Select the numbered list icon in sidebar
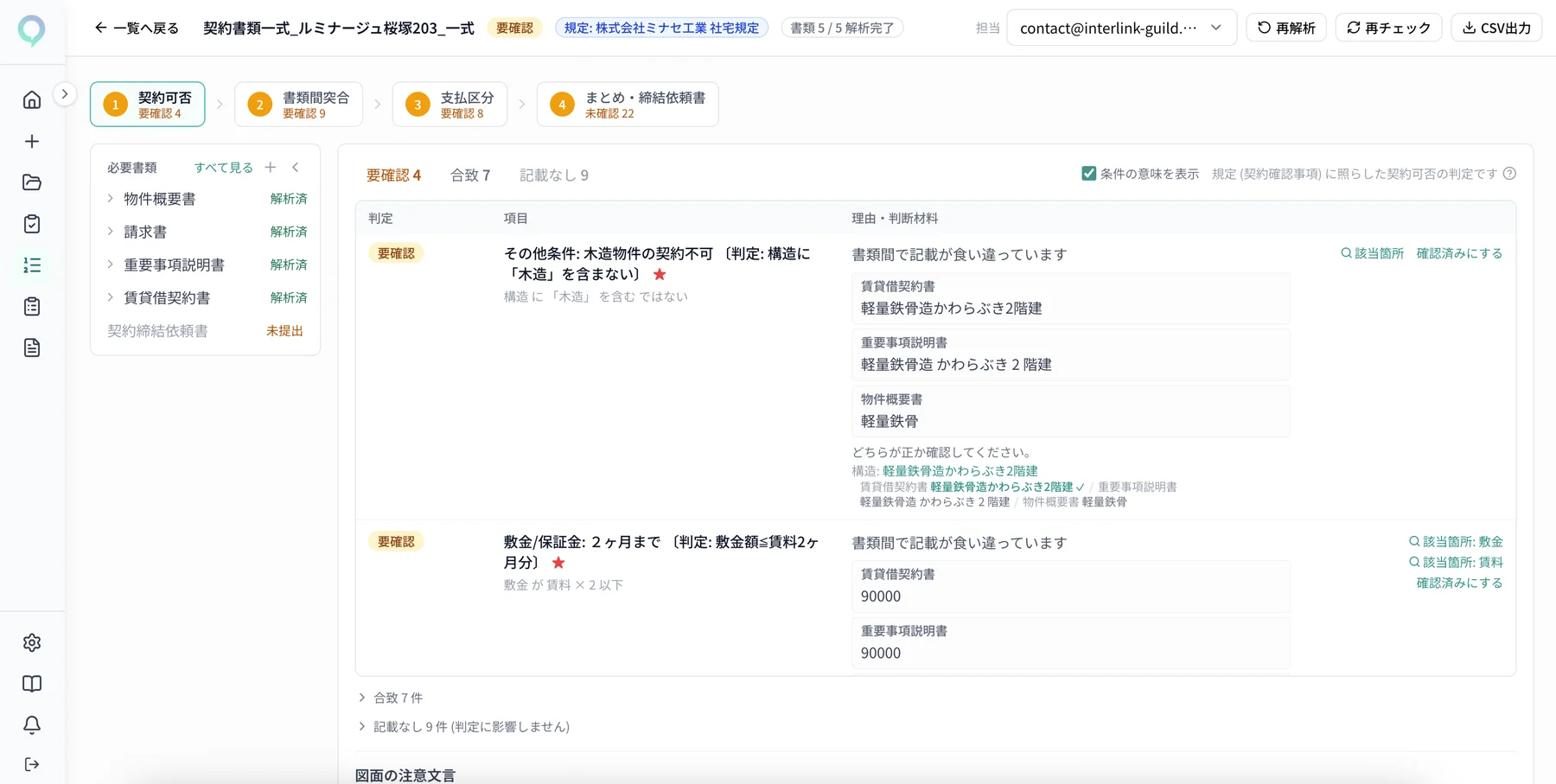This screenshot has width=1556, height=784. coord(32,265)
